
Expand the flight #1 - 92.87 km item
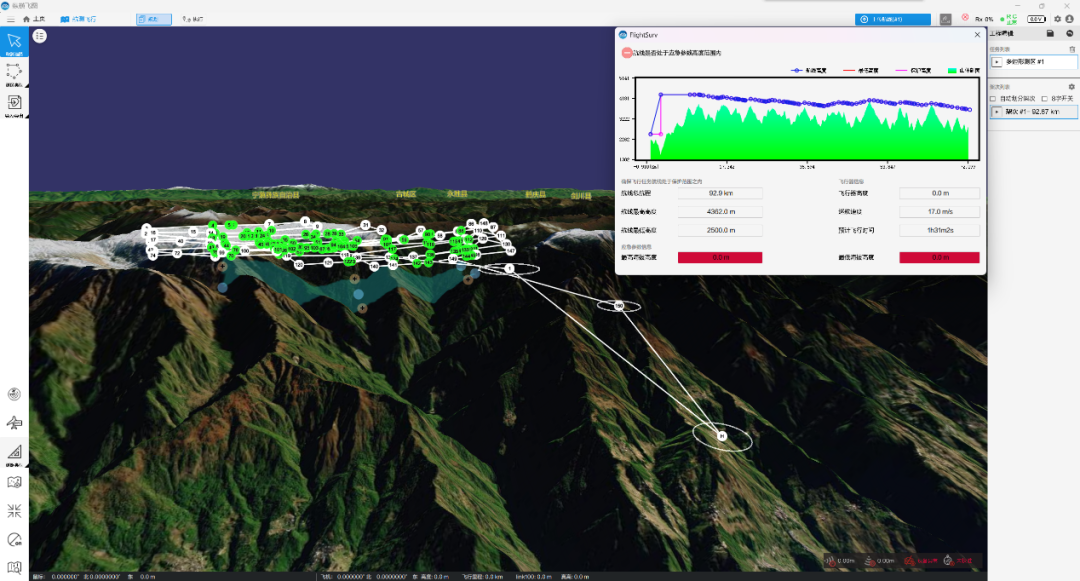tap(996, 111)
